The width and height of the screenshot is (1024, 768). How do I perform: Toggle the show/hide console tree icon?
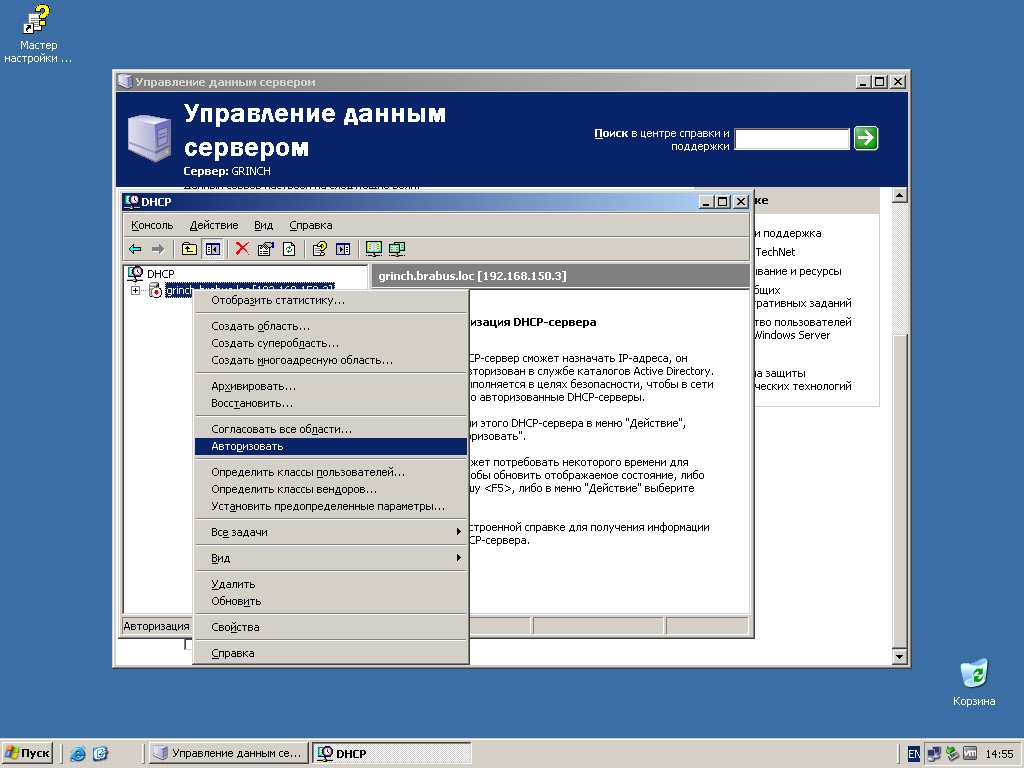(x=212, y=249)
